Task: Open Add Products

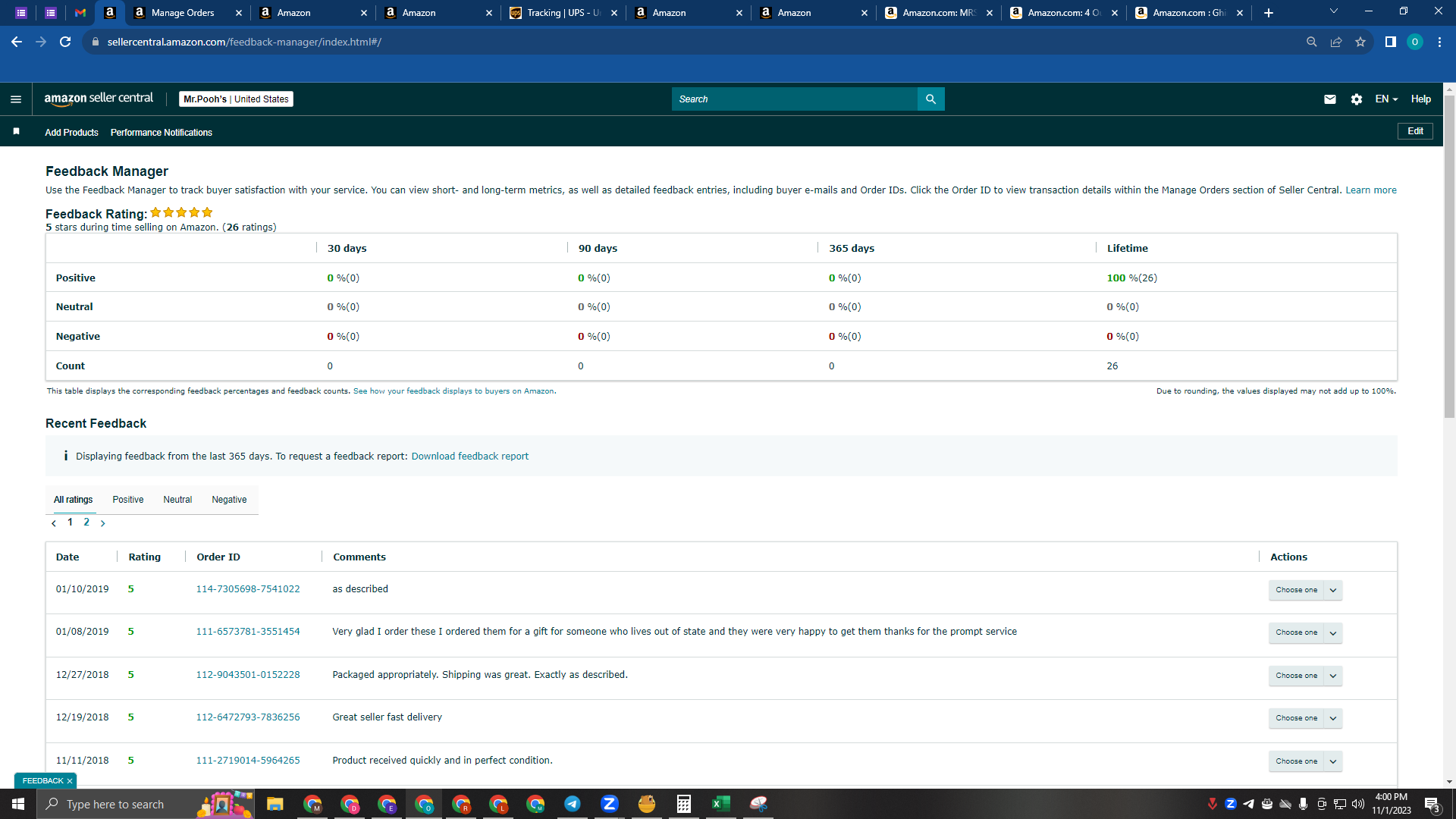Action: click(71, 133)
